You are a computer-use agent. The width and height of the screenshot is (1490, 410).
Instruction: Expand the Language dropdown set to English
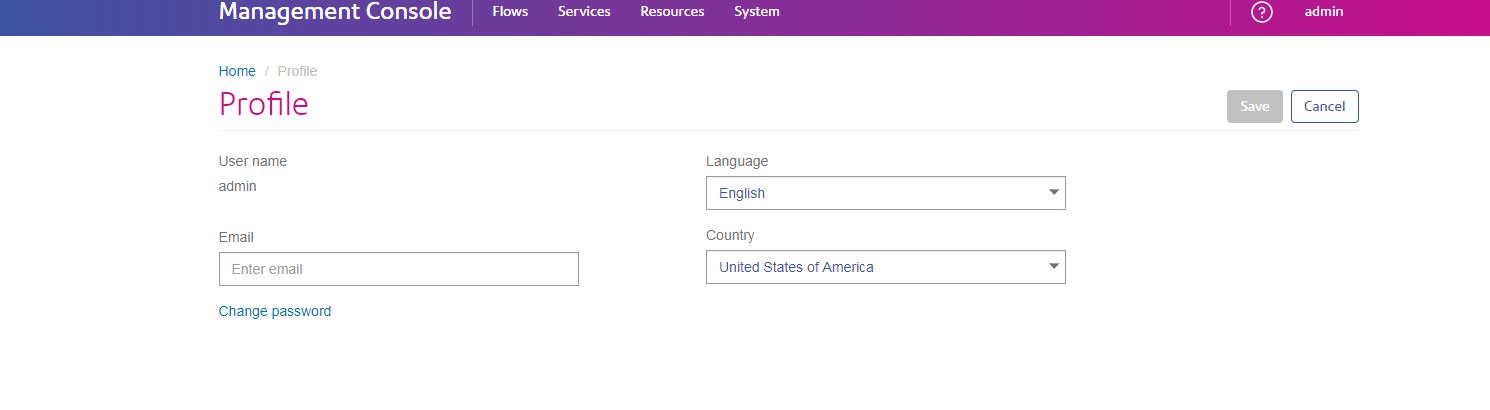(x=886, y=193)
